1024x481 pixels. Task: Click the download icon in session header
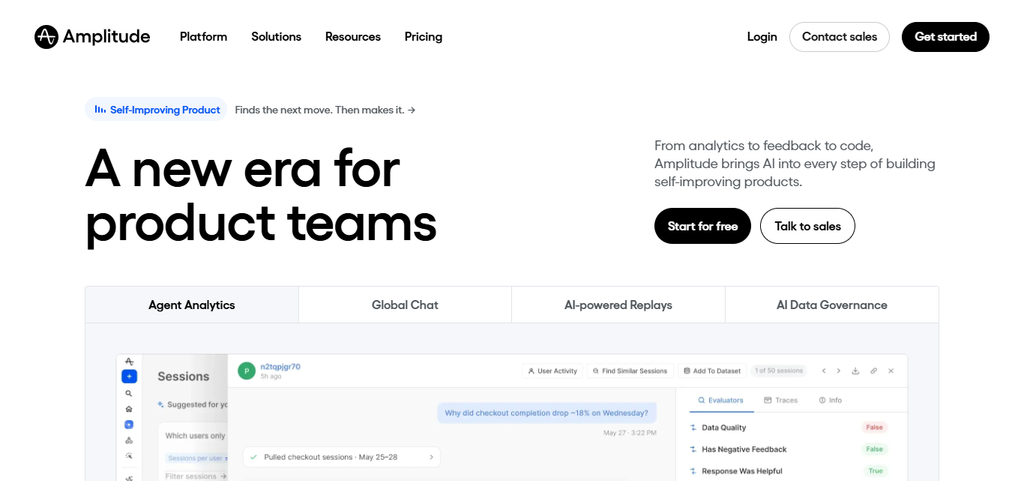click(x=856, y=371)
